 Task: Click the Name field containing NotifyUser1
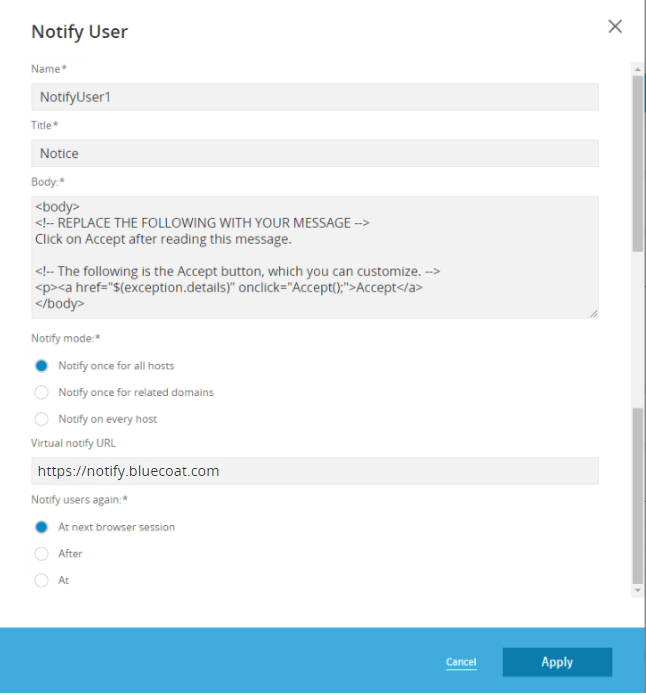[315, 97]
